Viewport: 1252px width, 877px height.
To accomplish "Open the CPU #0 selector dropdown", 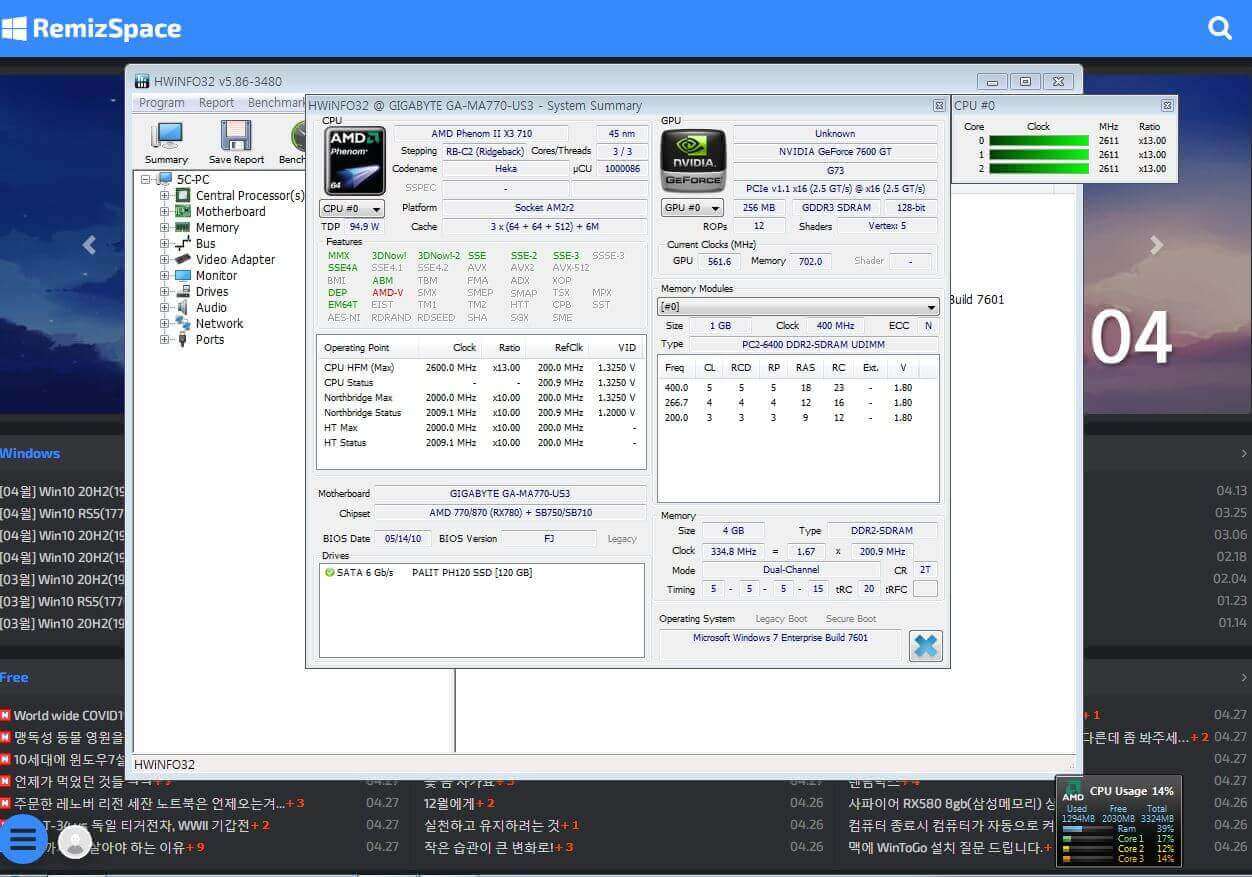I will (x=352, y=209).
